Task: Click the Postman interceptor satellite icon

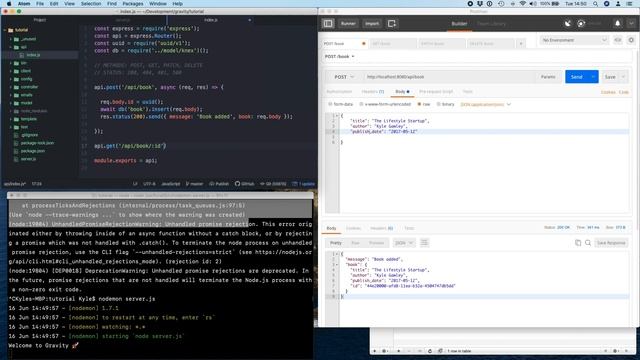Action: (568, 24)
